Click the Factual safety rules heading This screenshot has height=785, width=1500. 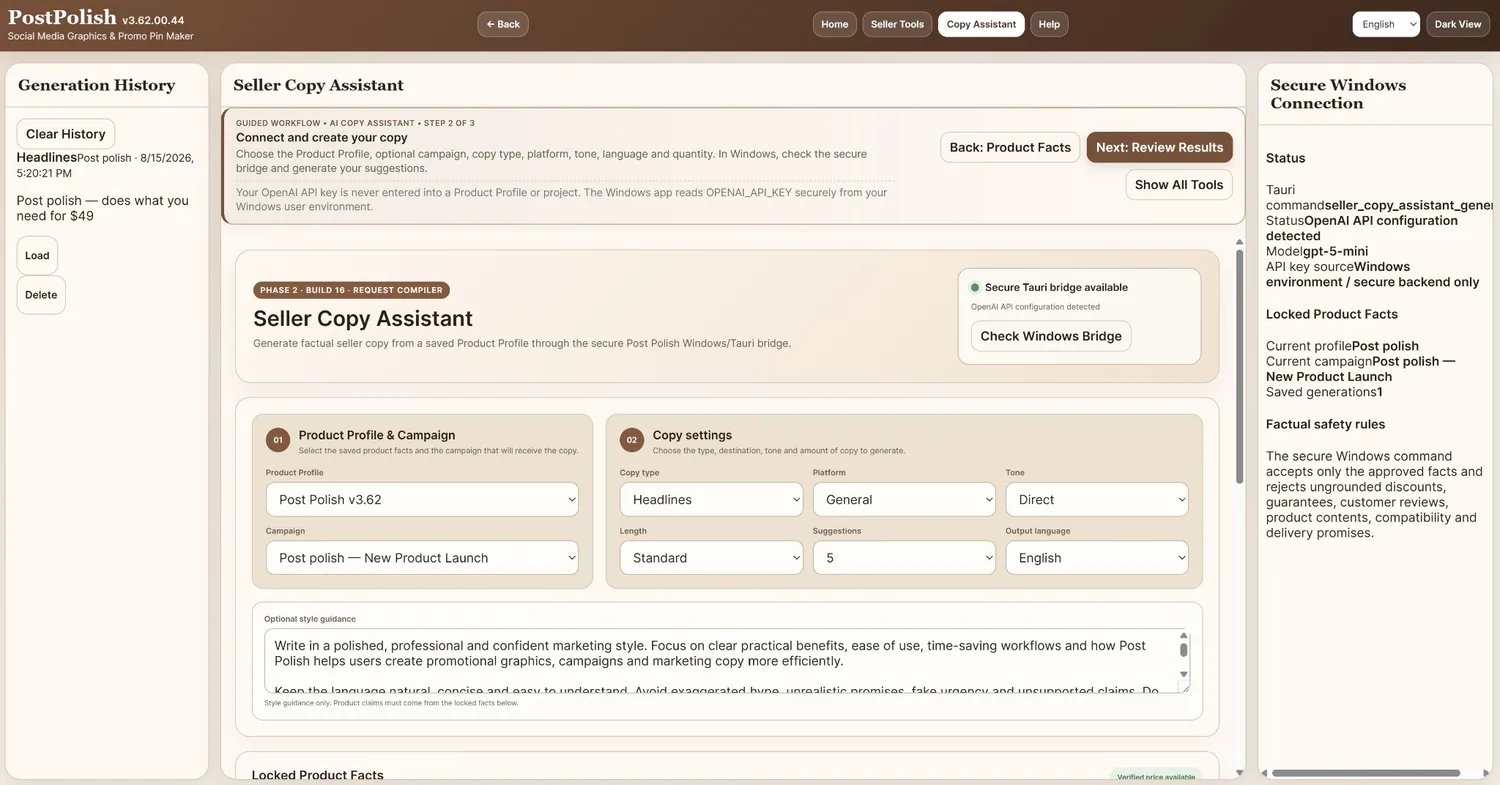click(1326, 424)
